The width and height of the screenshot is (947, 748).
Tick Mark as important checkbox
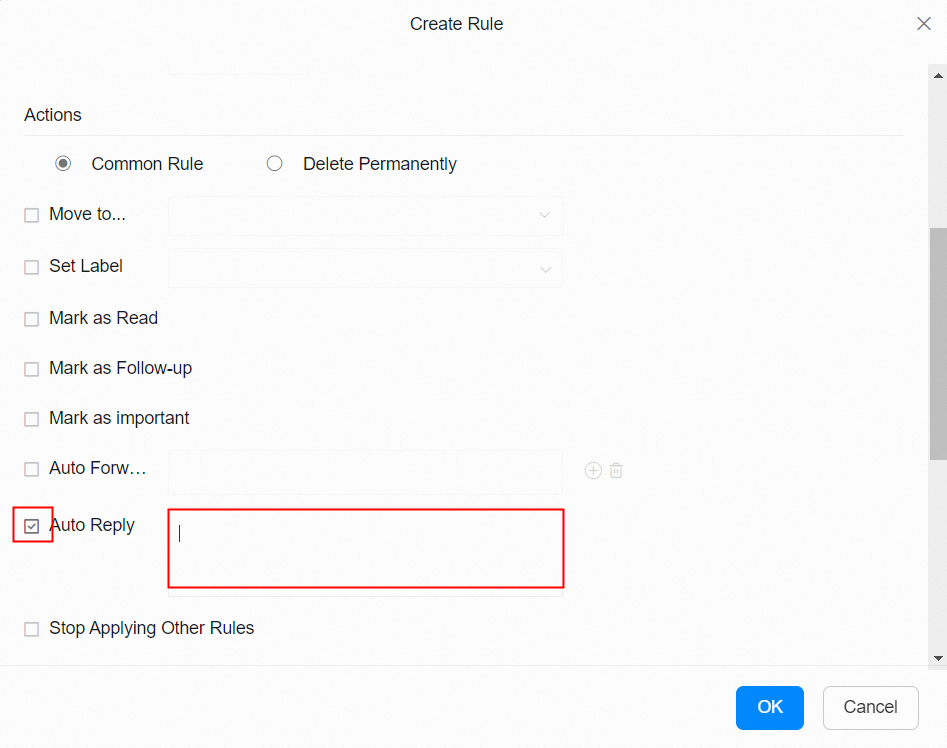point(32,419)
